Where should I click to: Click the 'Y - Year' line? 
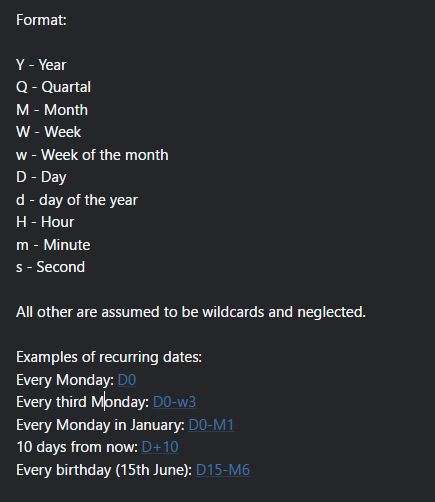click(41, 65)
